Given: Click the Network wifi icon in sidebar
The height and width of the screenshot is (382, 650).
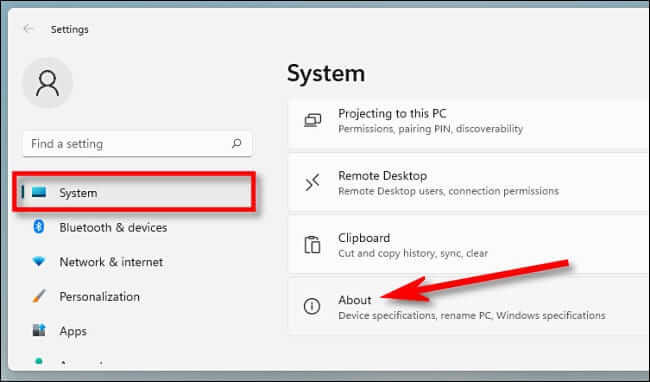Looking at the screenshot, I should (x=39, y=261).
